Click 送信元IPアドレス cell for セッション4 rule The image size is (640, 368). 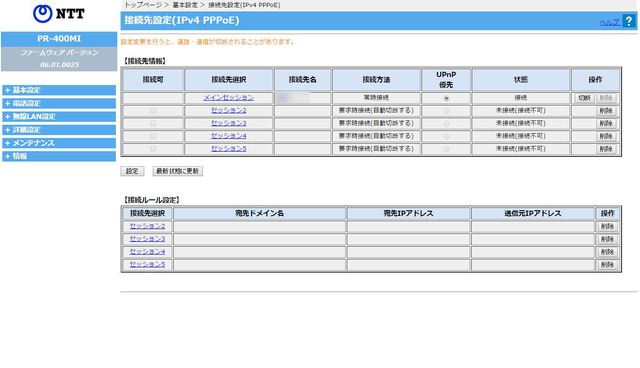click(533, 252)
